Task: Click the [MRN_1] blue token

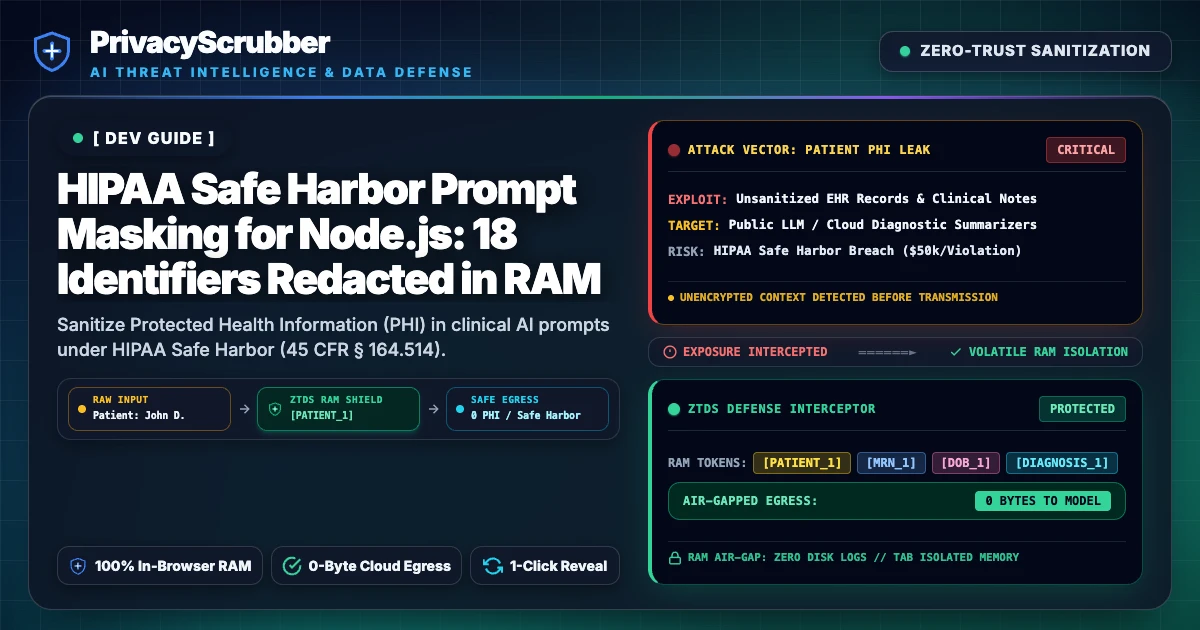Action: click(891, 463)
